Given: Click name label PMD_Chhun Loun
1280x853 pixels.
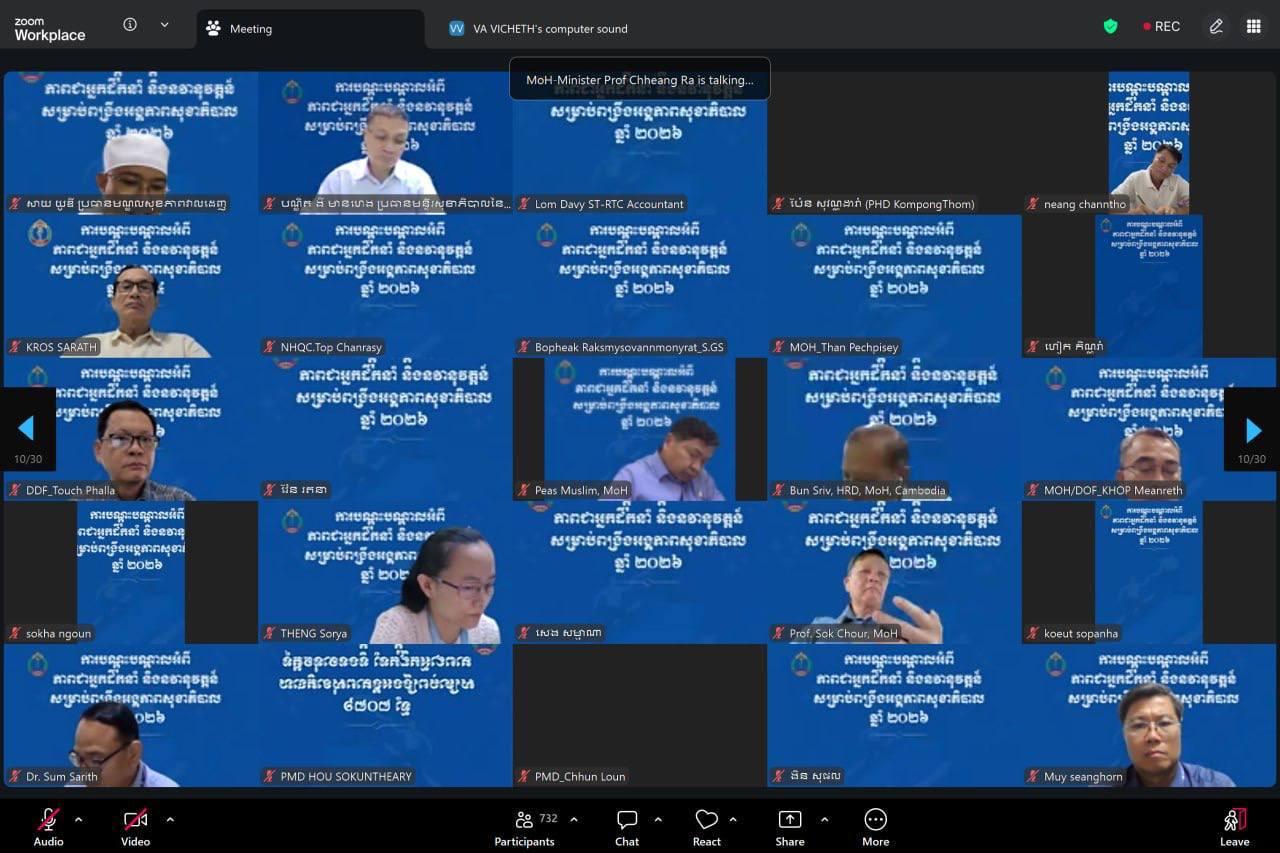Looking at the screenshot, I should [x=580, y=776].
